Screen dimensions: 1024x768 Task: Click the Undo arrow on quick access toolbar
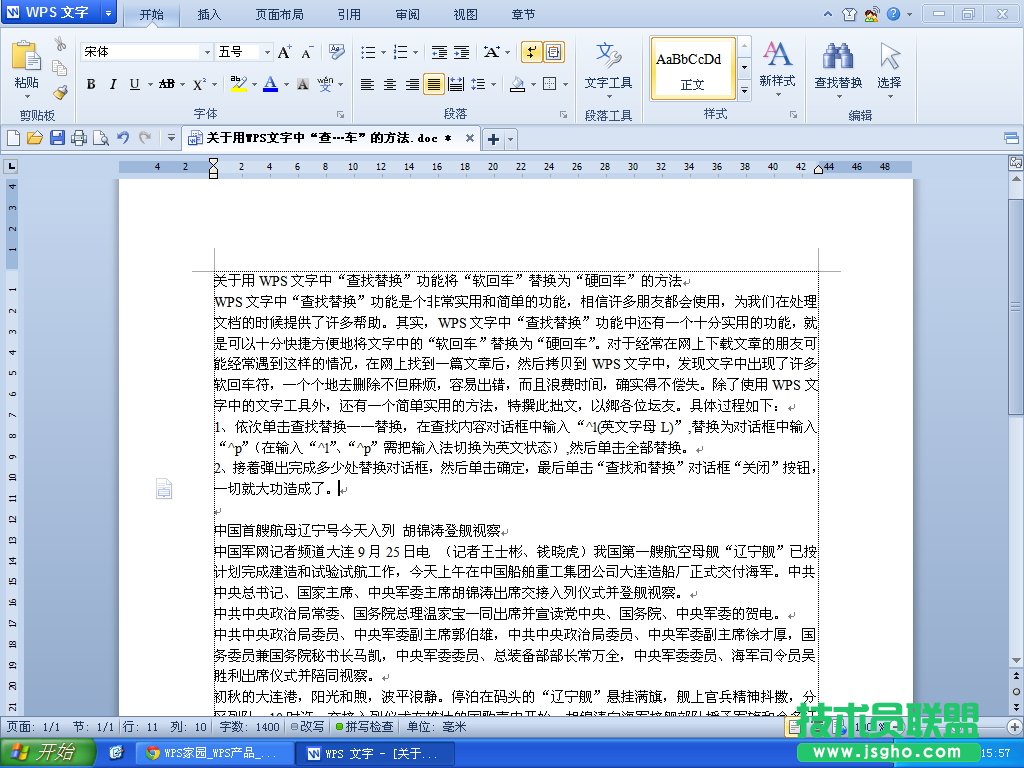[122, 138]
